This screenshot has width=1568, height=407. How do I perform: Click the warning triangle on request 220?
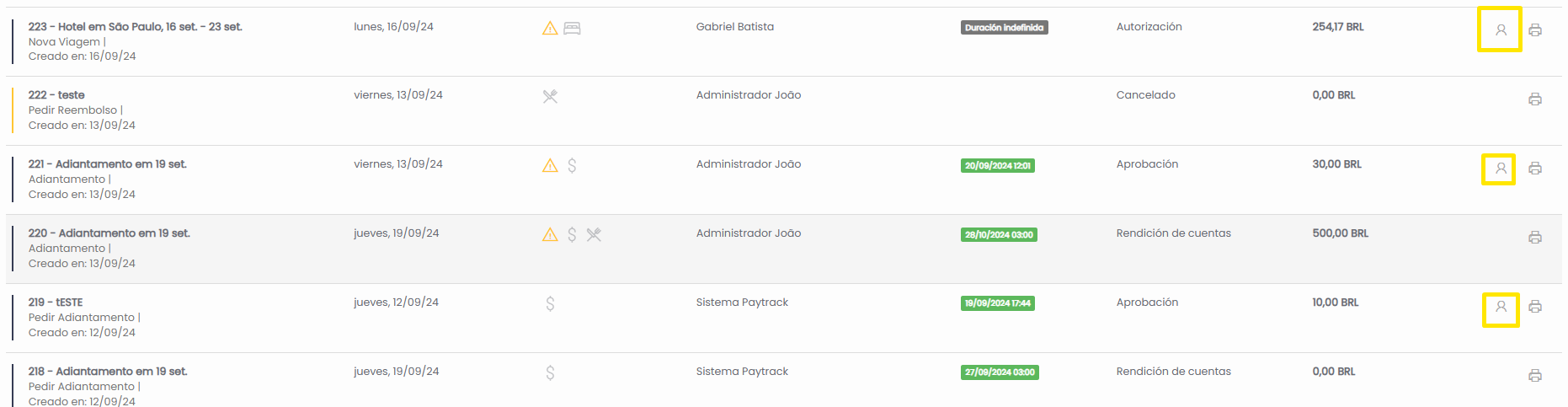click(550, 234)
